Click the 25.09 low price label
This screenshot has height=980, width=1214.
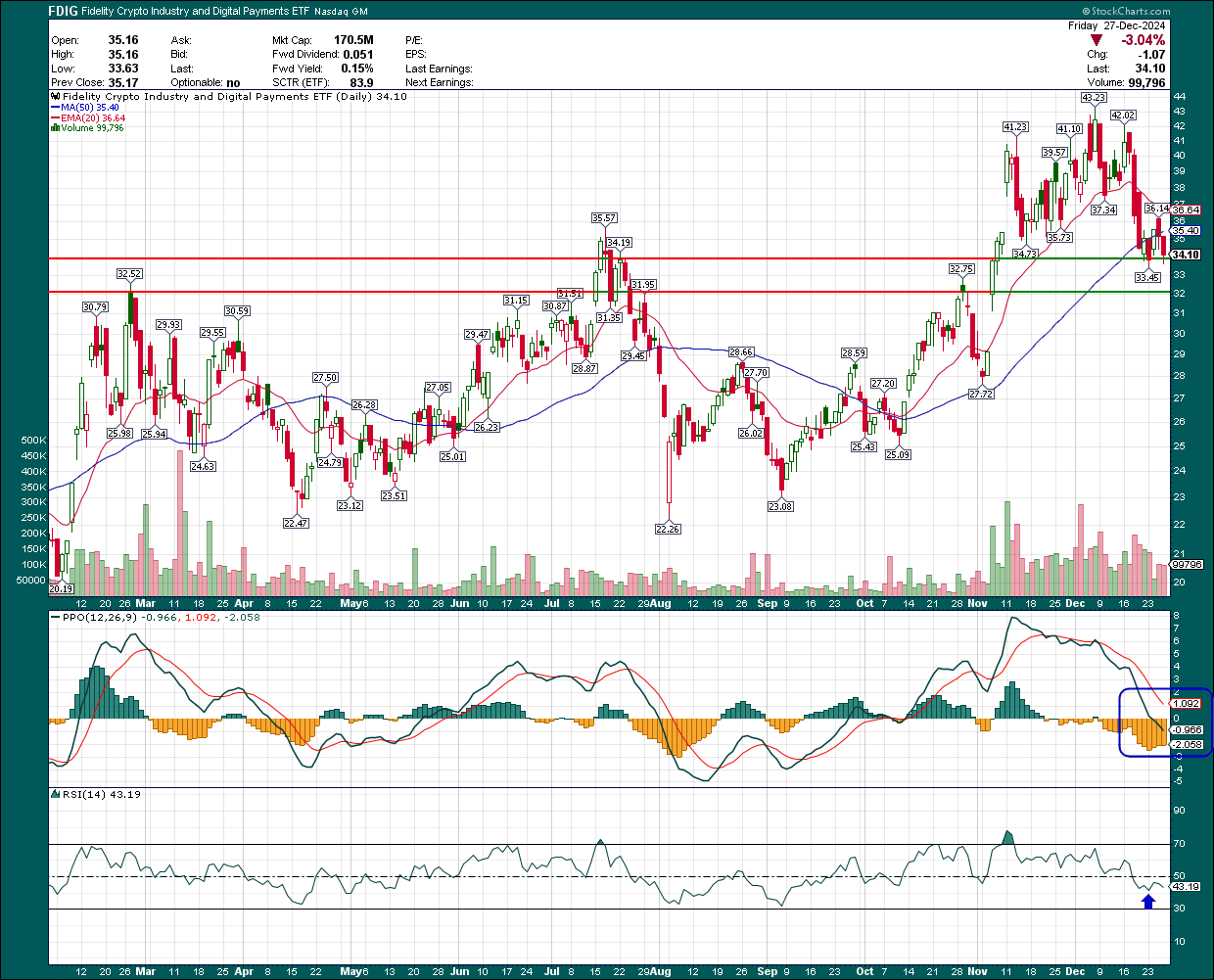(898, 455)
